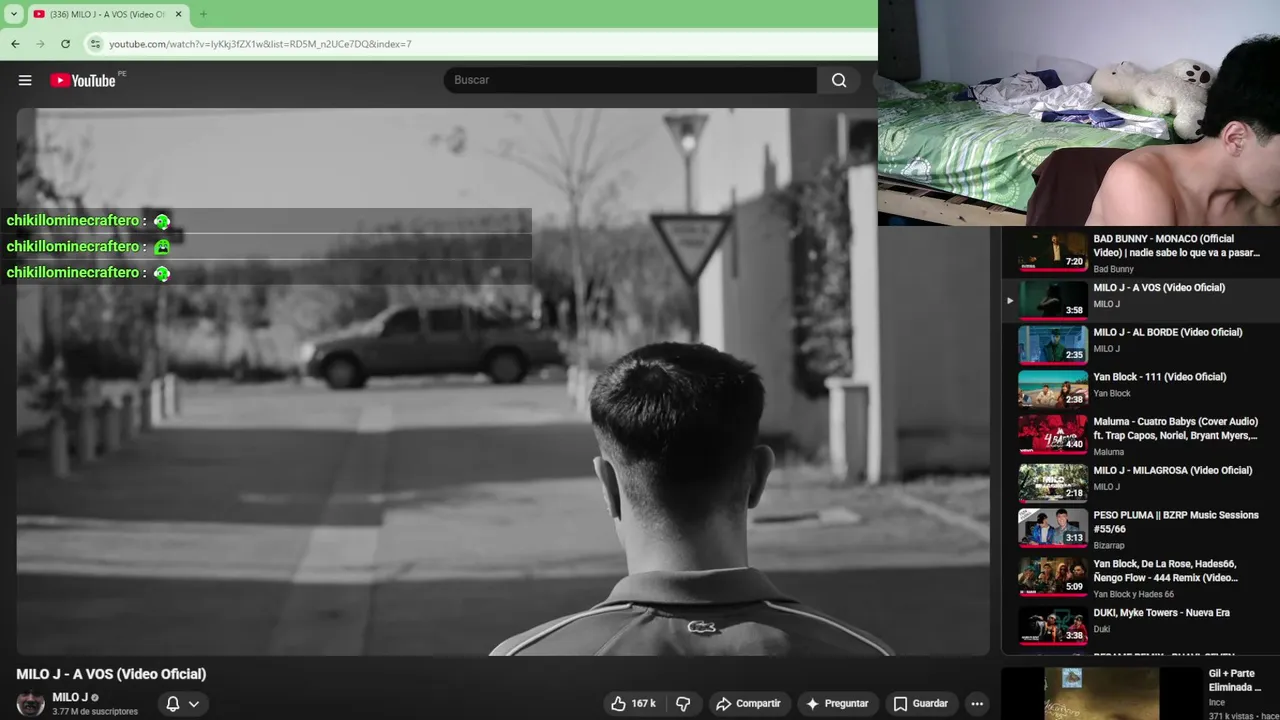Like the video with thumbs up 167 k

click(x=633, y=703)
